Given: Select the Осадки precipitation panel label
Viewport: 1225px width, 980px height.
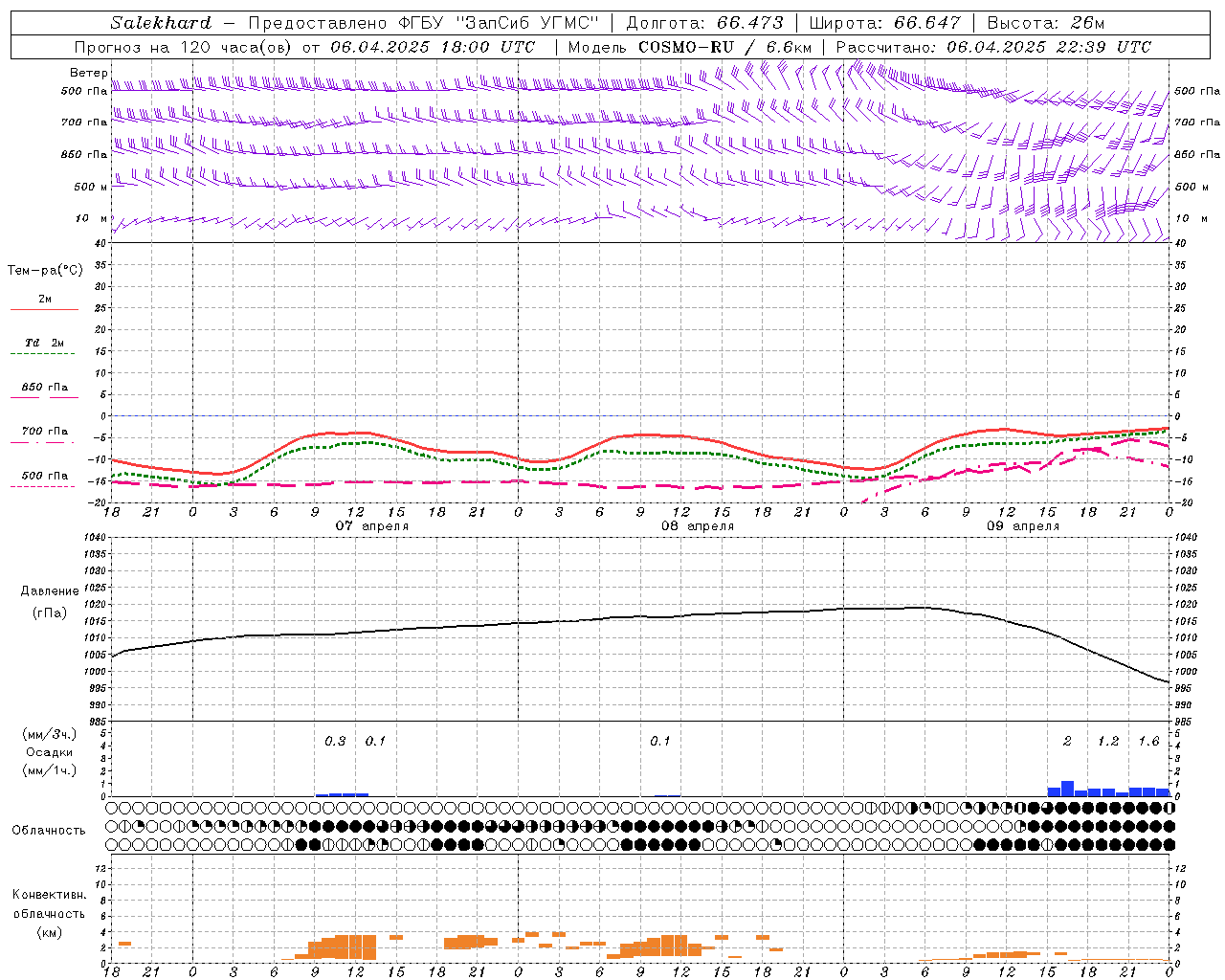Looking at the screenshot, I should [49, 752].
